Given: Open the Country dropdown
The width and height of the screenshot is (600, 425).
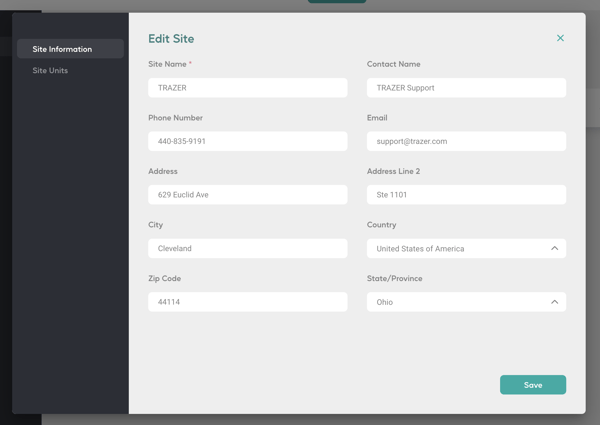Looking at the screenshot, I should point(466,248).
